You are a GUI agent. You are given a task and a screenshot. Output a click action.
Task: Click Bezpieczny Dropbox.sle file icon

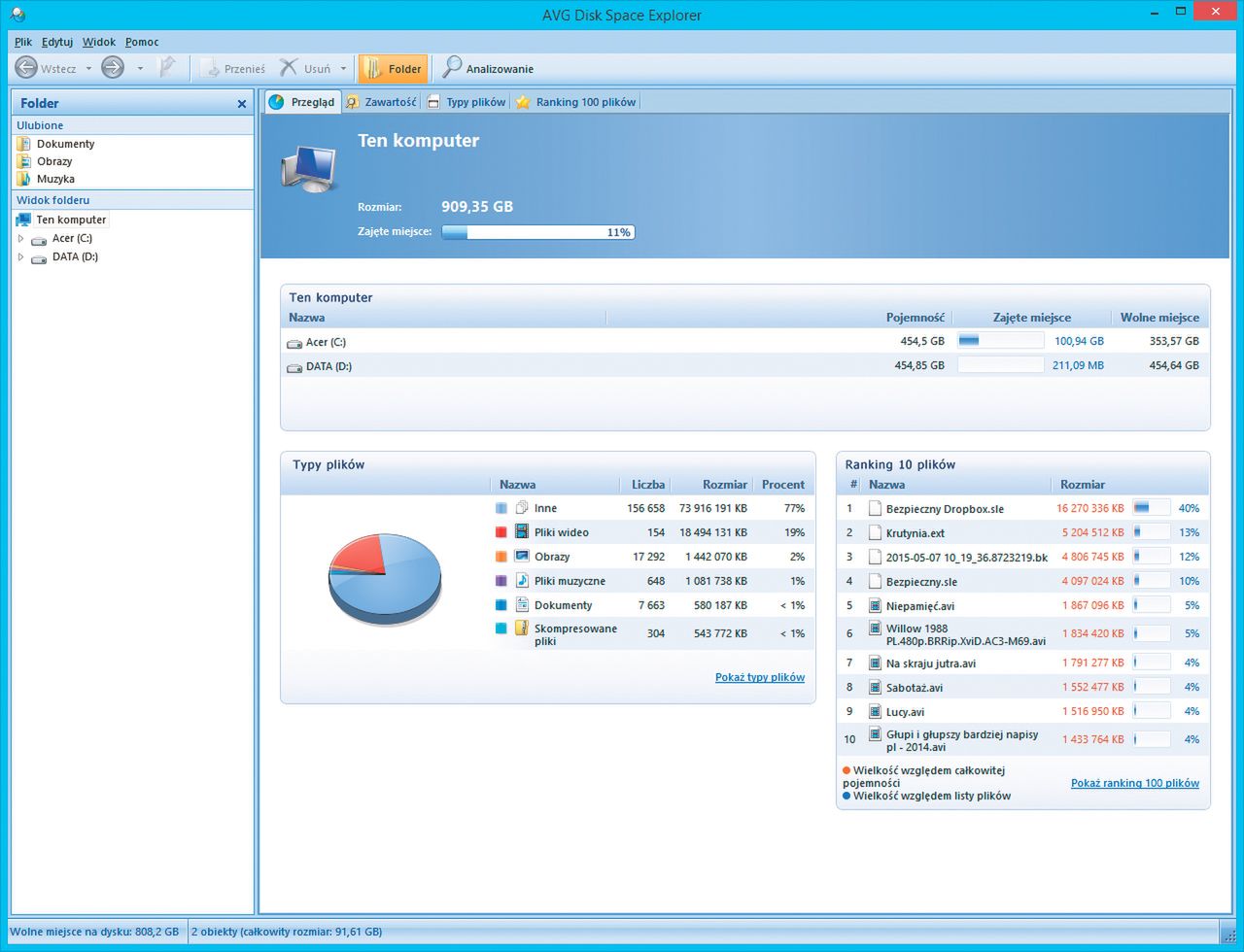[x=875, y=508]
